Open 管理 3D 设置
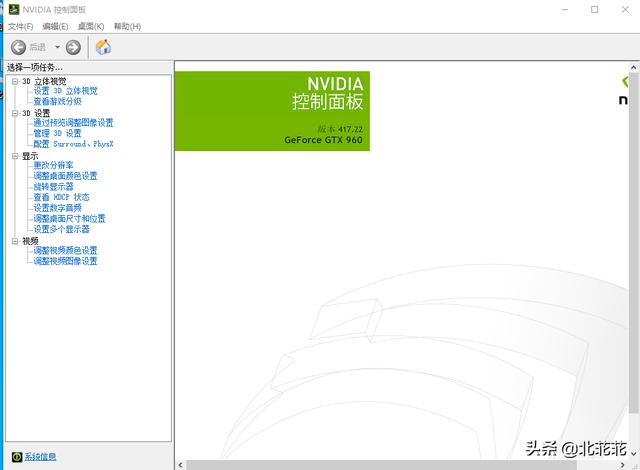The height and width of the screenshot is (470, 640). [58, 133]
